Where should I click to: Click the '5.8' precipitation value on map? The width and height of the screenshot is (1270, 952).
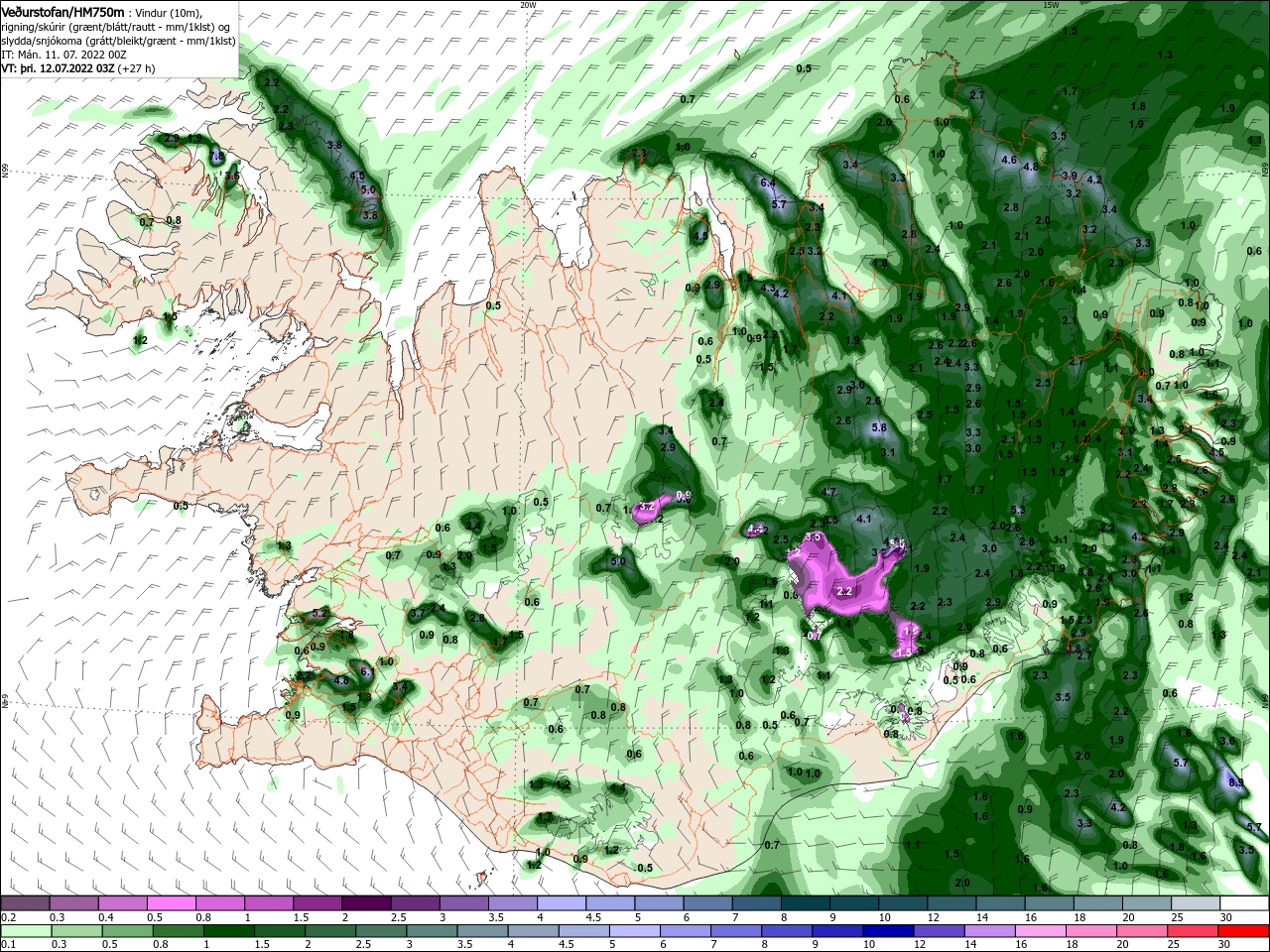(x=878, y=428)
